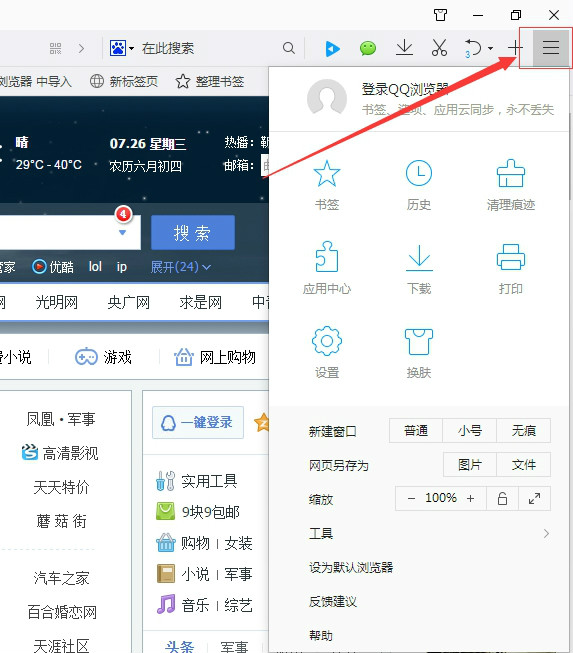
Task: Open downloads from toolbar arrow icon
Action: pos(404,47)
